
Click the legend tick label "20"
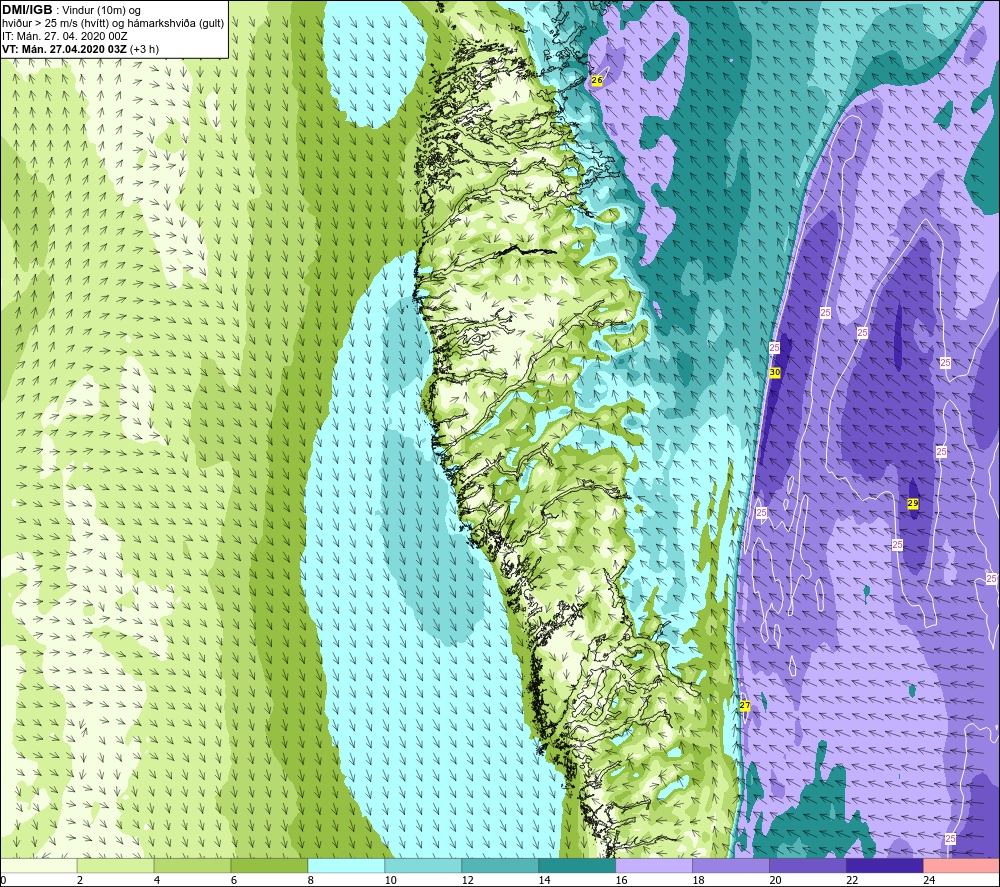tap(775, 880)
